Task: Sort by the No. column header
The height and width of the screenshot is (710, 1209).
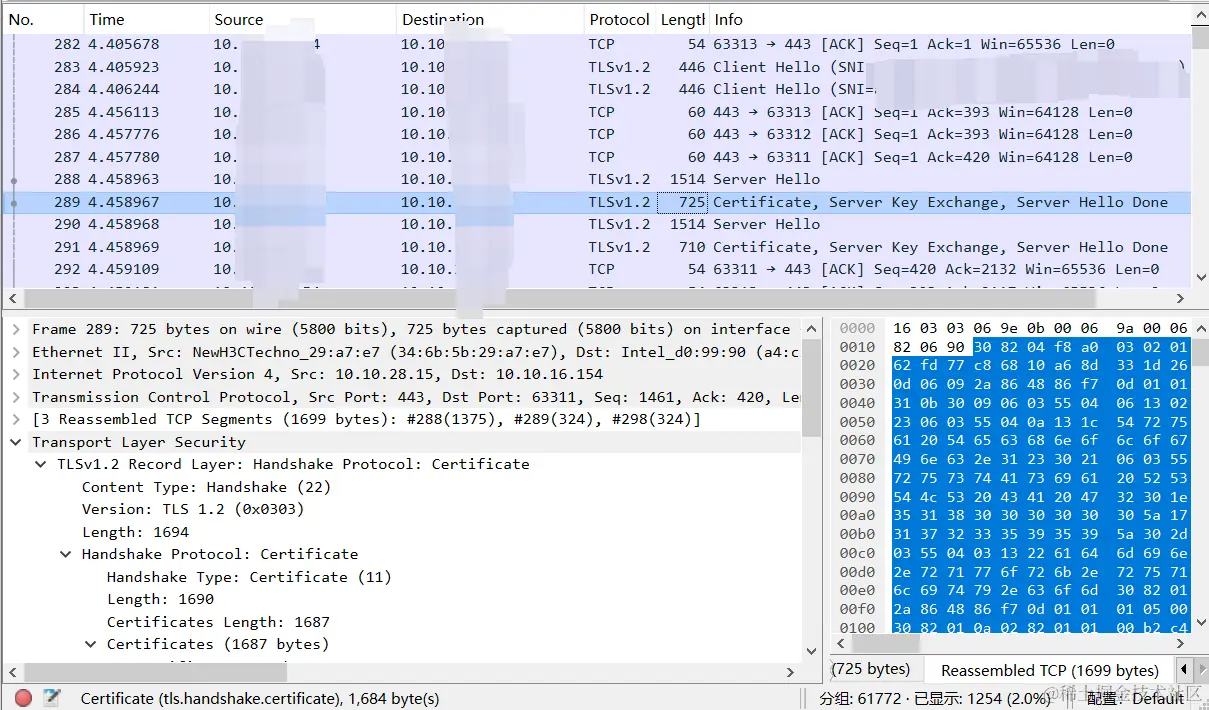Action: point(42,20)
